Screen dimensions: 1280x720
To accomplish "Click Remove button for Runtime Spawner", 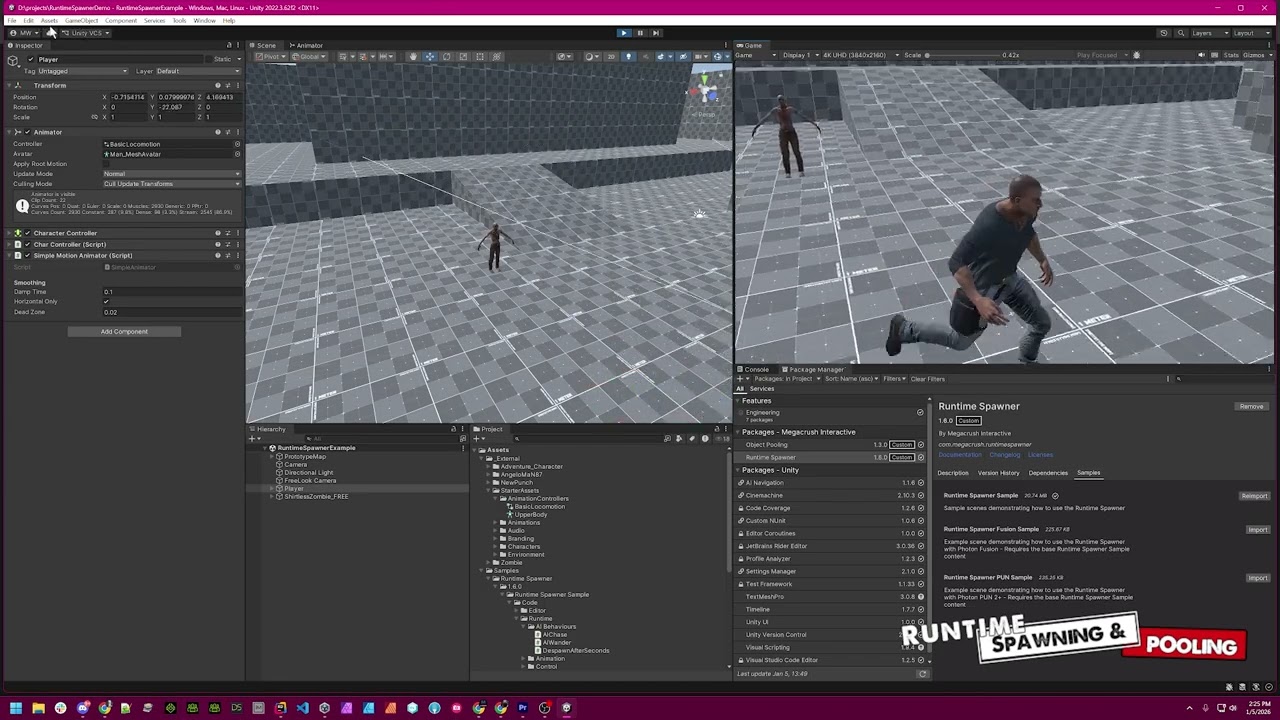I will point(1251,407).
